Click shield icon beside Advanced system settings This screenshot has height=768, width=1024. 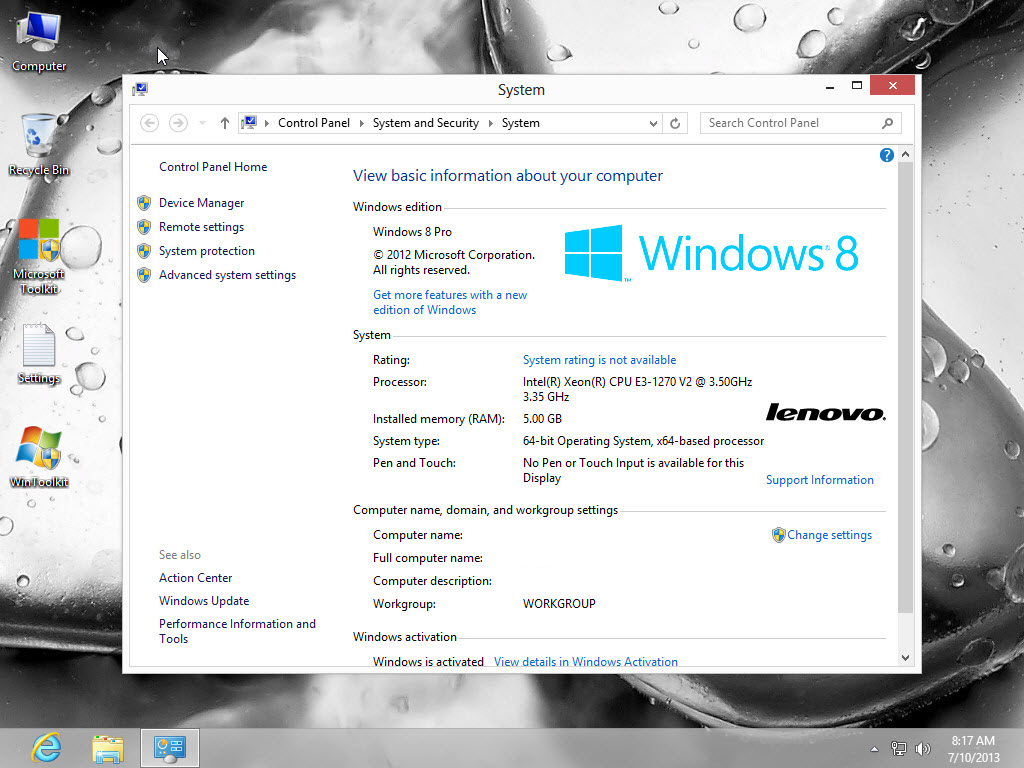click(x=144, y=275)
